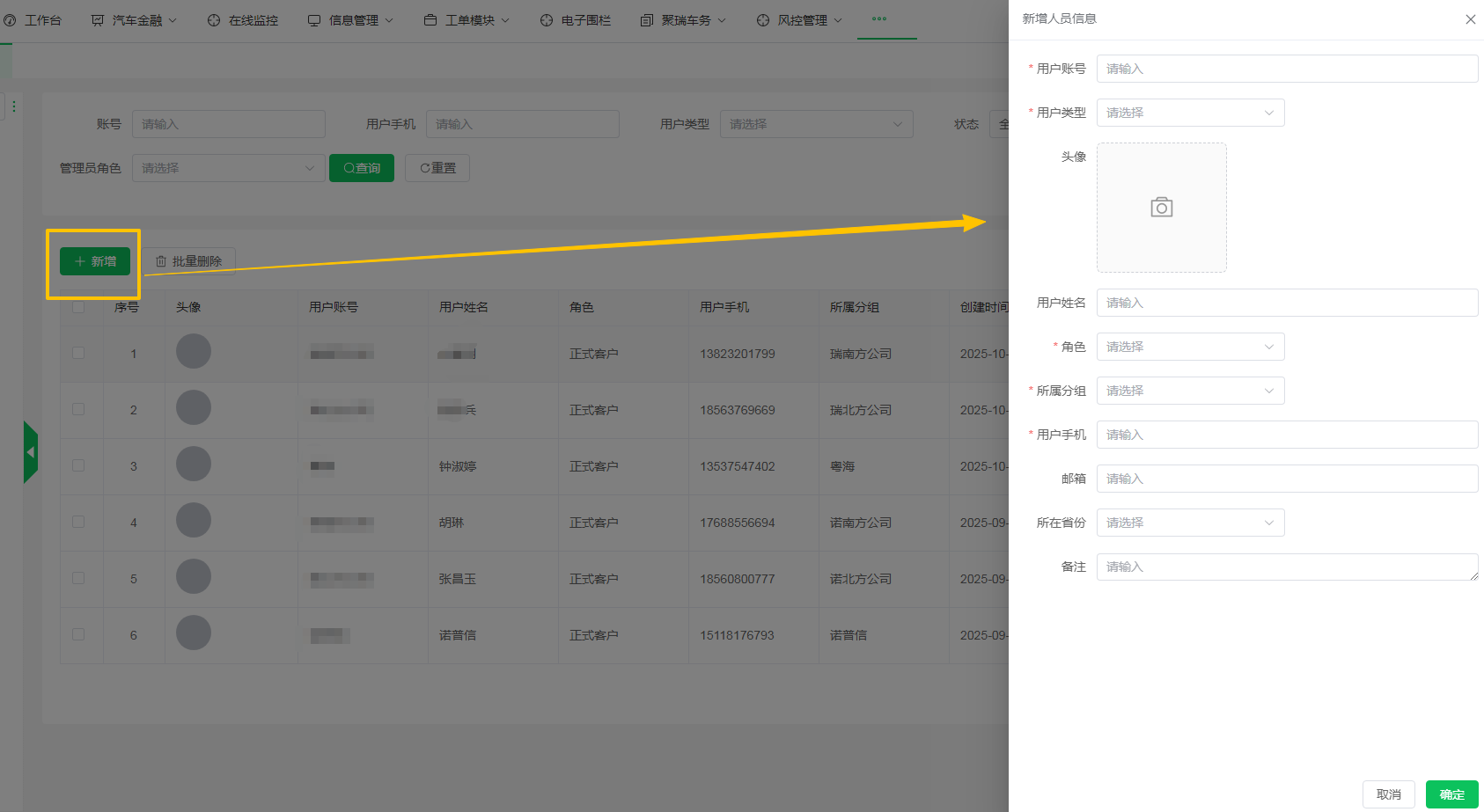This screenshot has width=1484, height=812.
Task: Open the 在线监控 menu item
Action: 243,20
